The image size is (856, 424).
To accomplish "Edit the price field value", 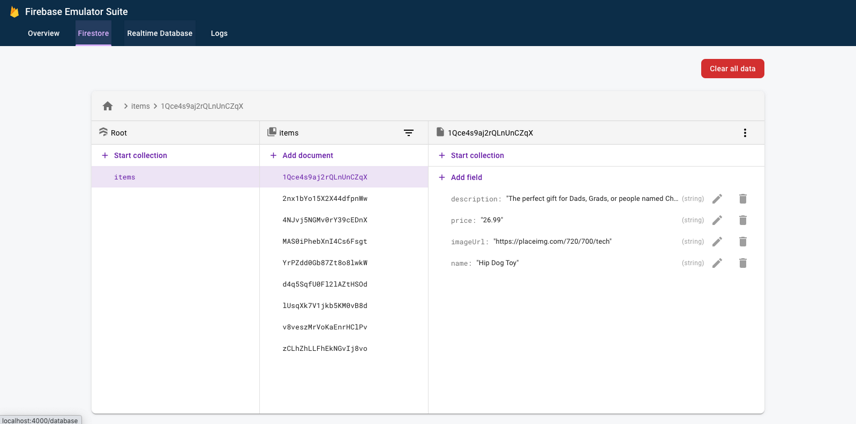I will pos(717,220).
